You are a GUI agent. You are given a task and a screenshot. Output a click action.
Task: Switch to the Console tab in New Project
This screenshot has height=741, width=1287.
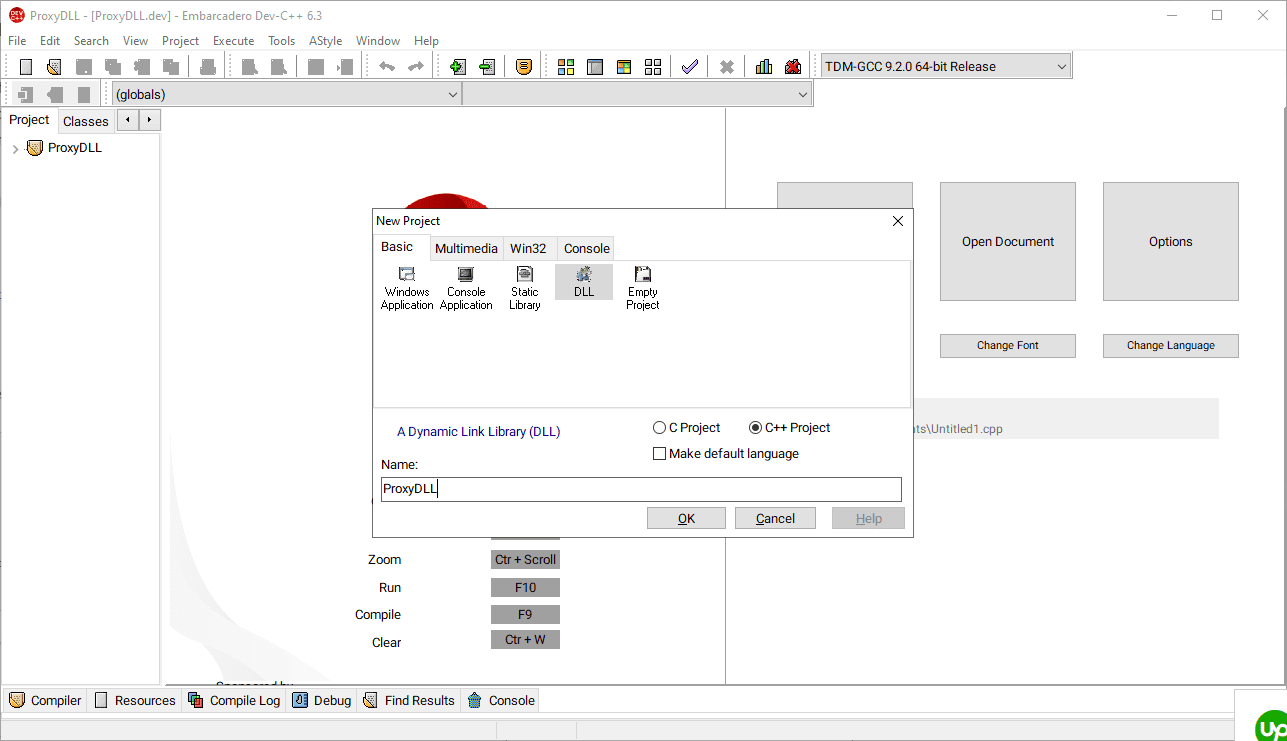click(x=586, y=249)
